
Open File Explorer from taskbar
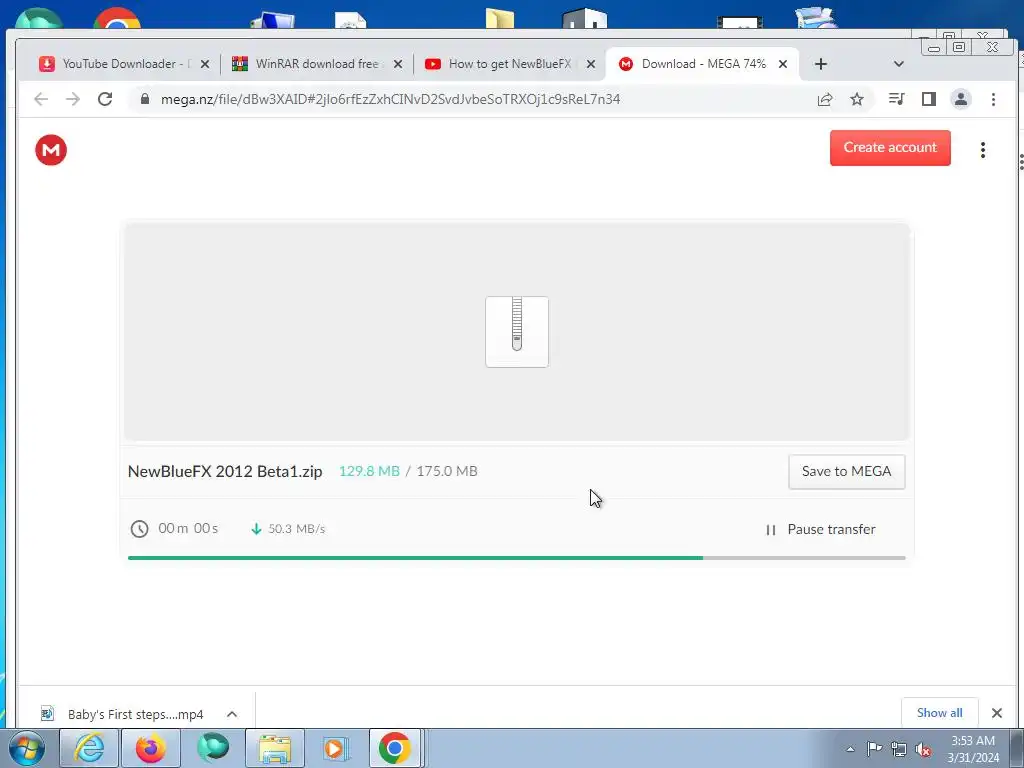(275, 748)
